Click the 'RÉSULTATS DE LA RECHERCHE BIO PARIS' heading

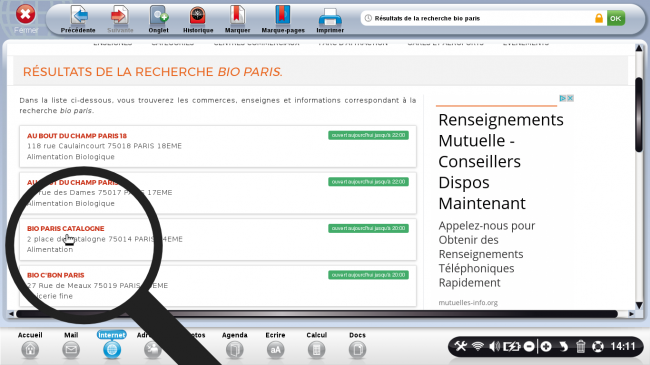pos(153,72)
